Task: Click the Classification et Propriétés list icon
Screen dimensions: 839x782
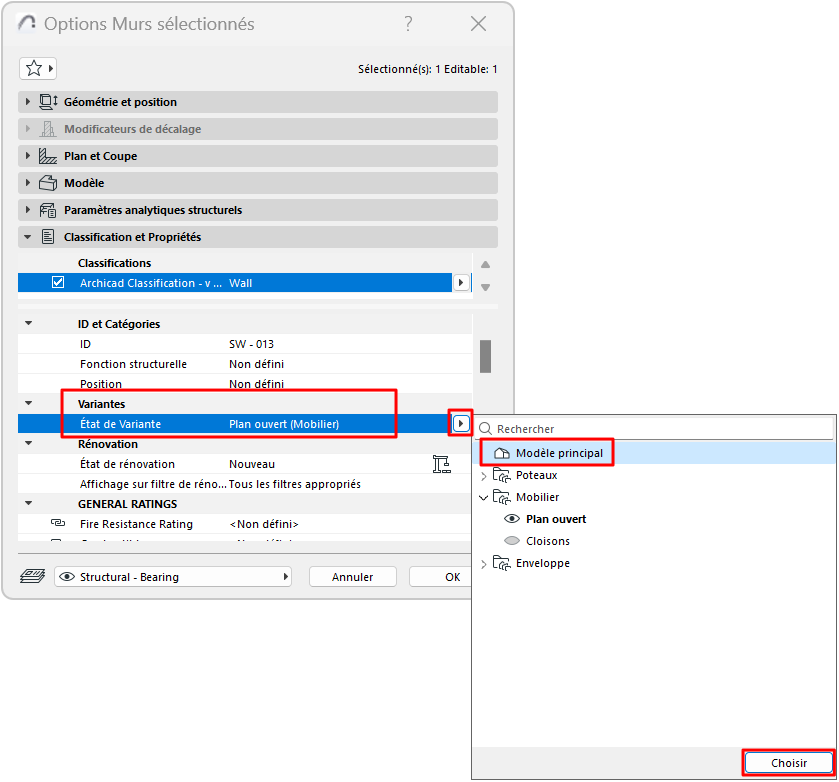Action: tap(48, 237)
